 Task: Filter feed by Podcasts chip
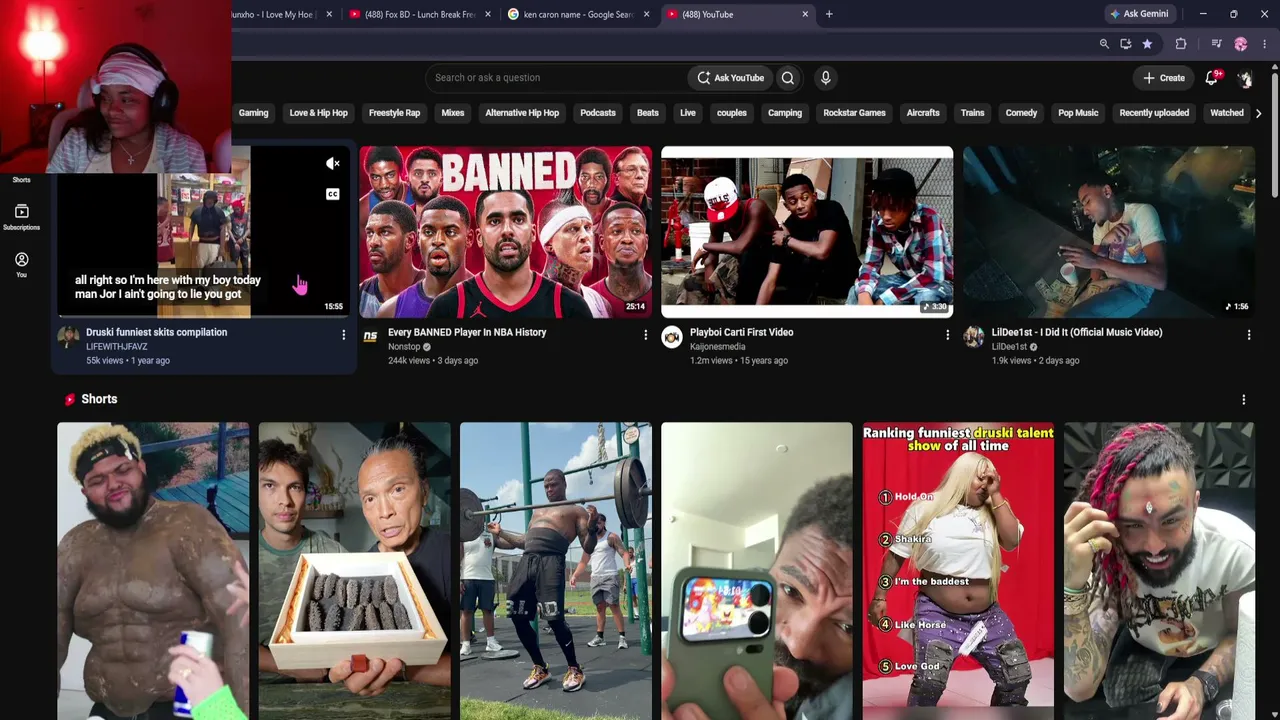point(598,113)
